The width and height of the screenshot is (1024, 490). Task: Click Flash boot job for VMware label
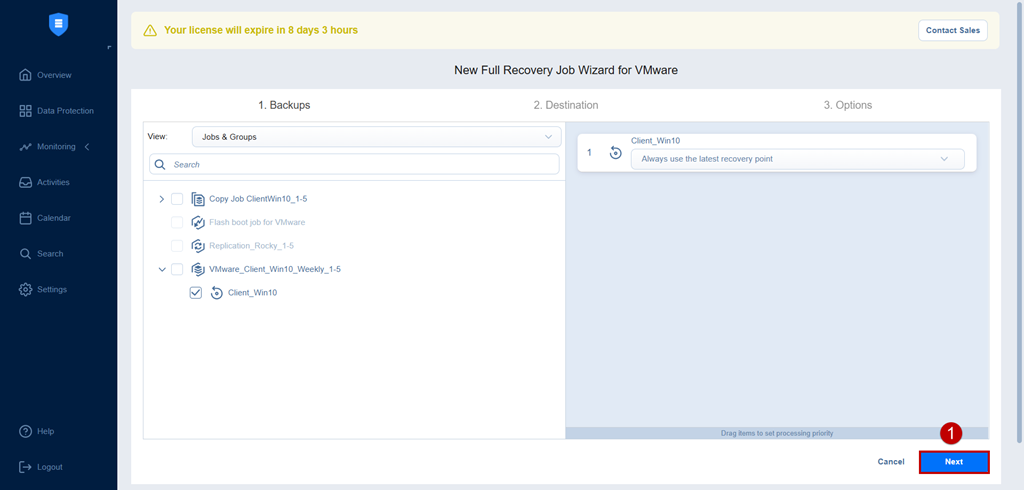[x=257, y=222]
